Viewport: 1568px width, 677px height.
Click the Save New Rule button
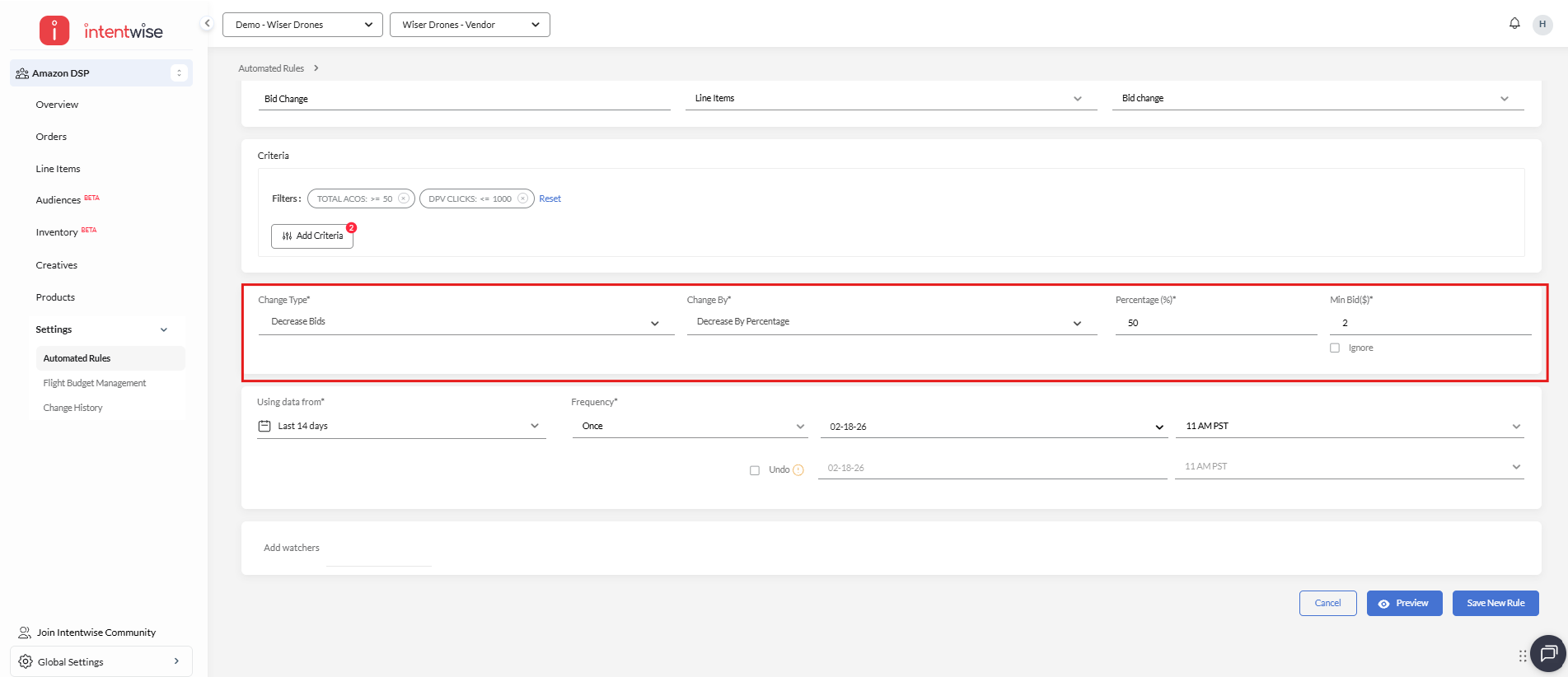click(x=1495, y=603)
